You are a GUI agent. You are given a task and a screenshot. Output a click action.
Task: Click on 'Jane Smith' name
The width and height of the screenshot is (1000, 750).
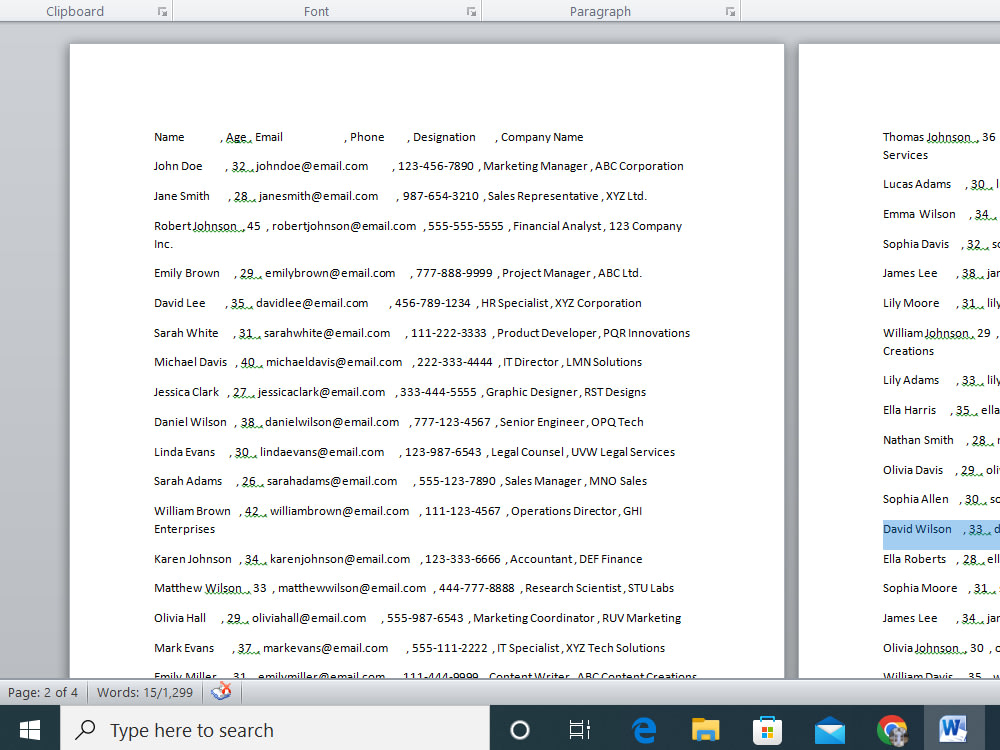[182, 196]
